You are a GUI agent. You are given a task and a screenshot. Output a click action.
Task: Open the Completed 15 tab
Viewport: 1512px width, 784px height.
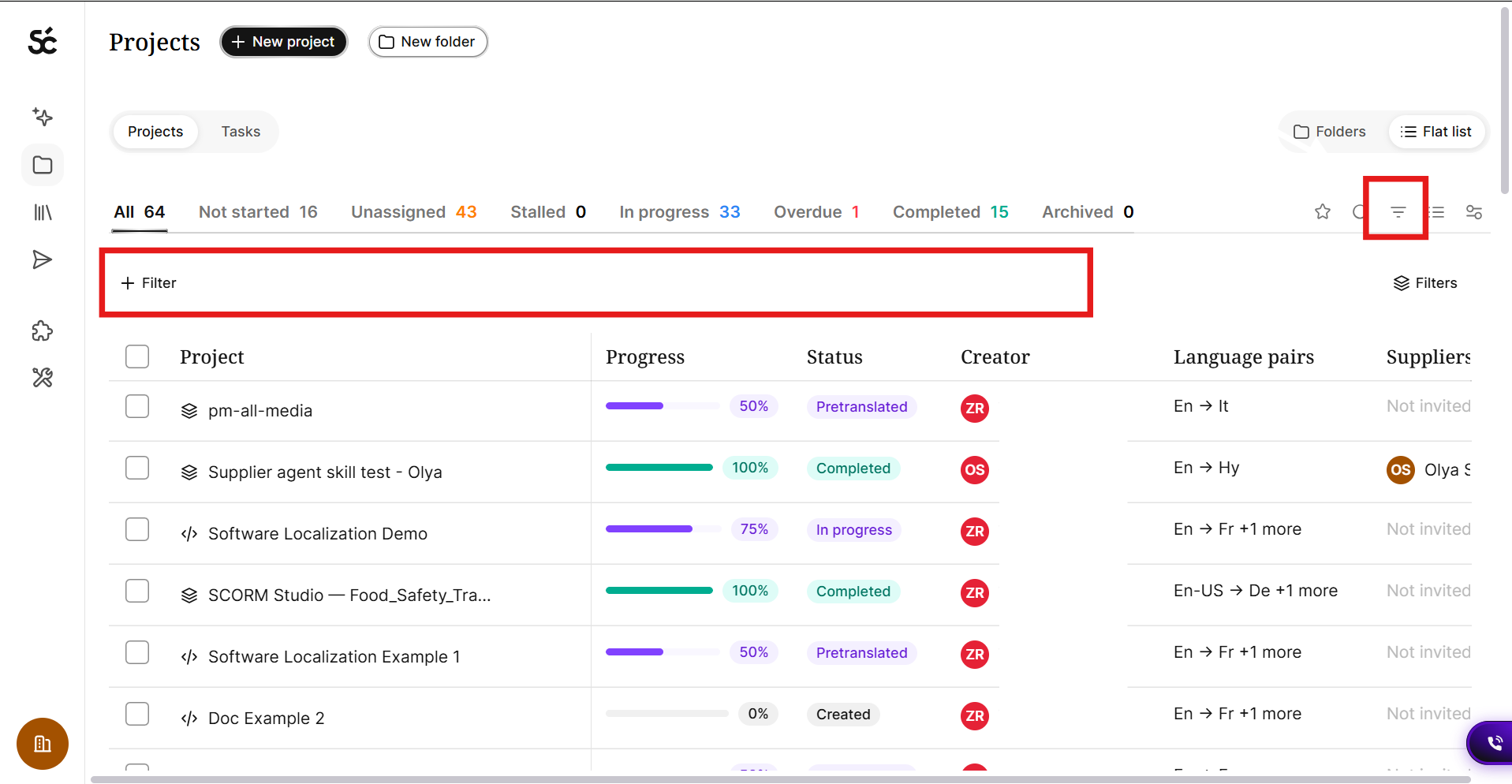pyautogui.click(x=950, y=212)
